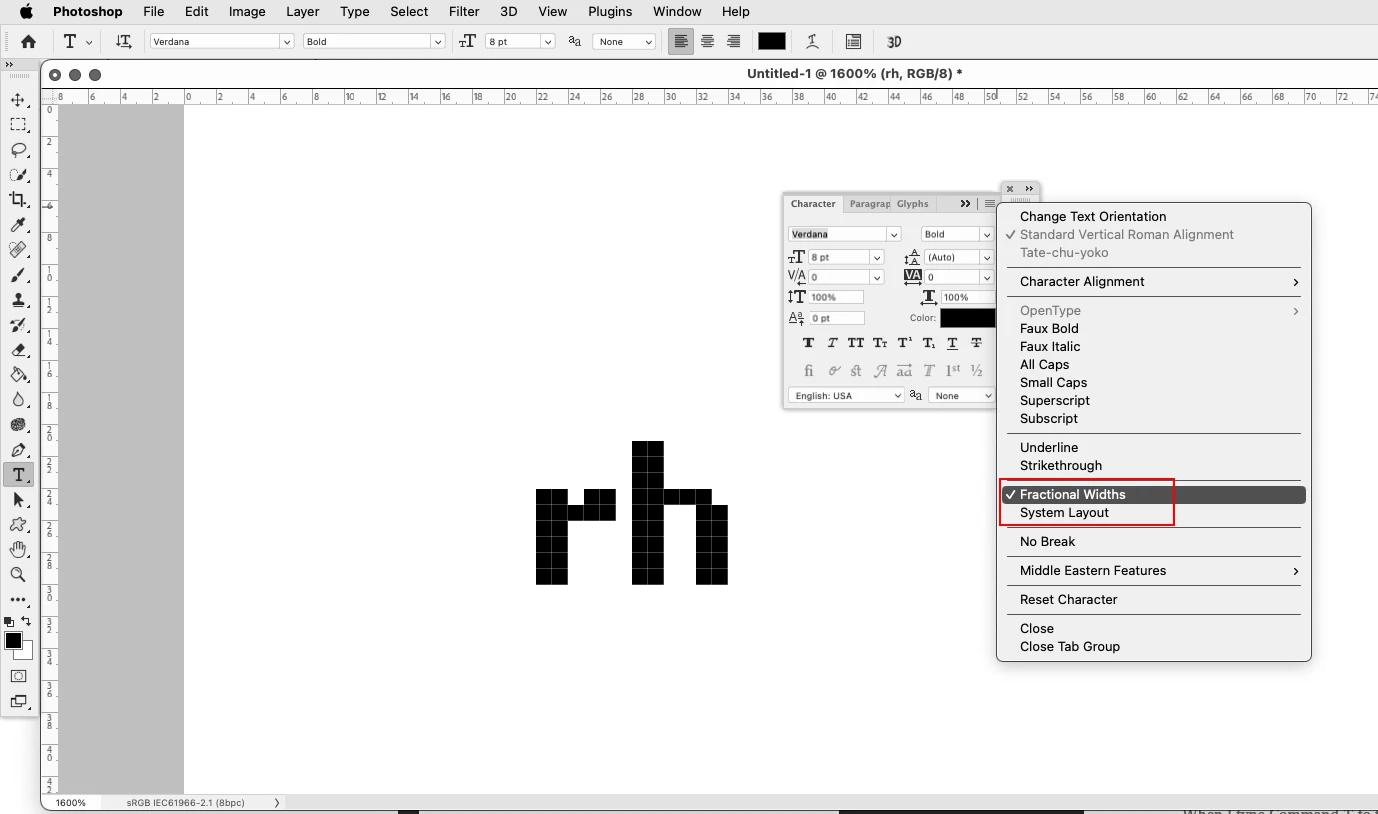Open kerning dropdown in Character panel
1378x814 pixels.
pyautogui.click(x=877, y=277)
